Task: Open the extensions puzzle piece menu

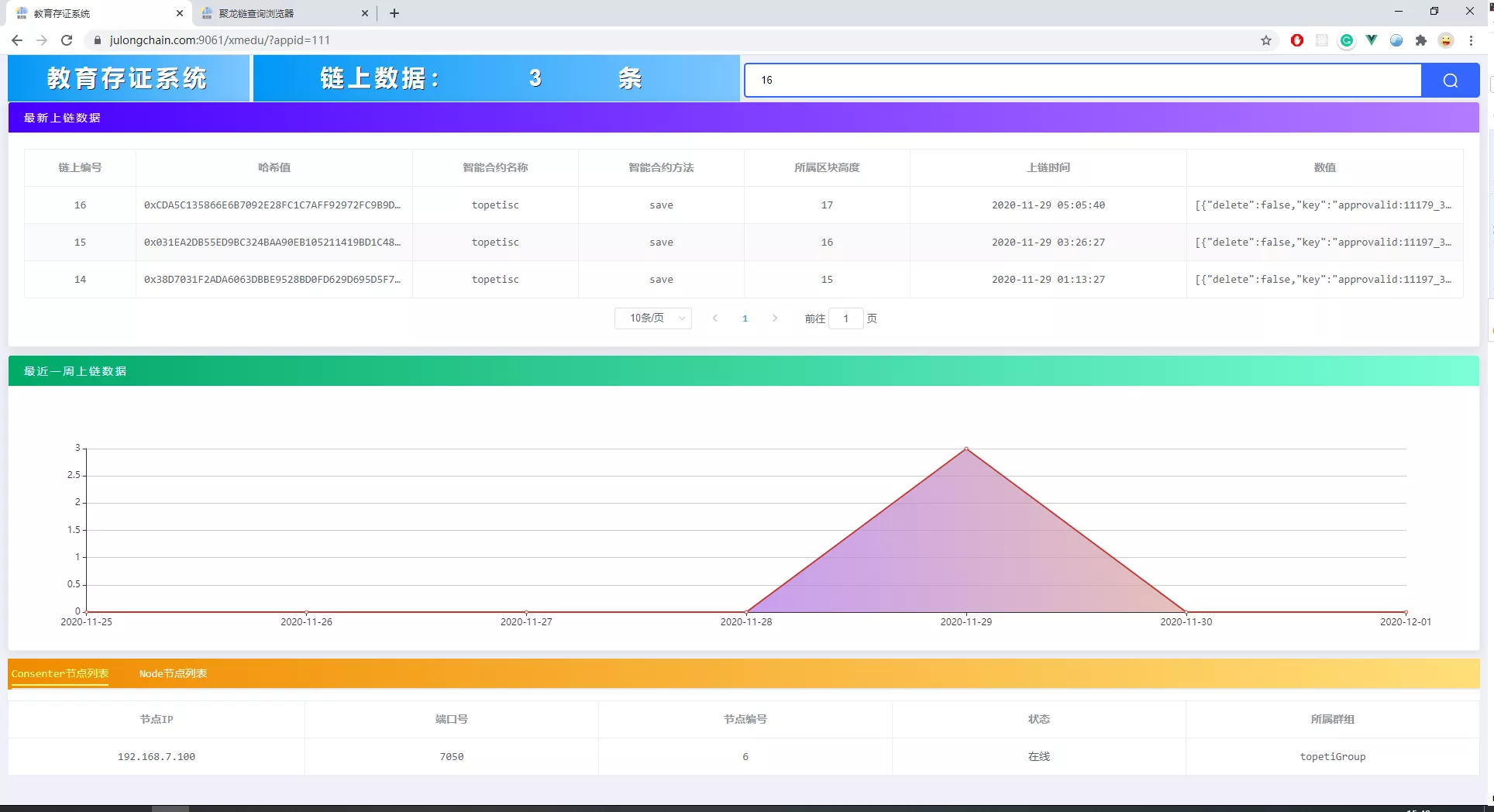Action: [x=1421, y=40]
